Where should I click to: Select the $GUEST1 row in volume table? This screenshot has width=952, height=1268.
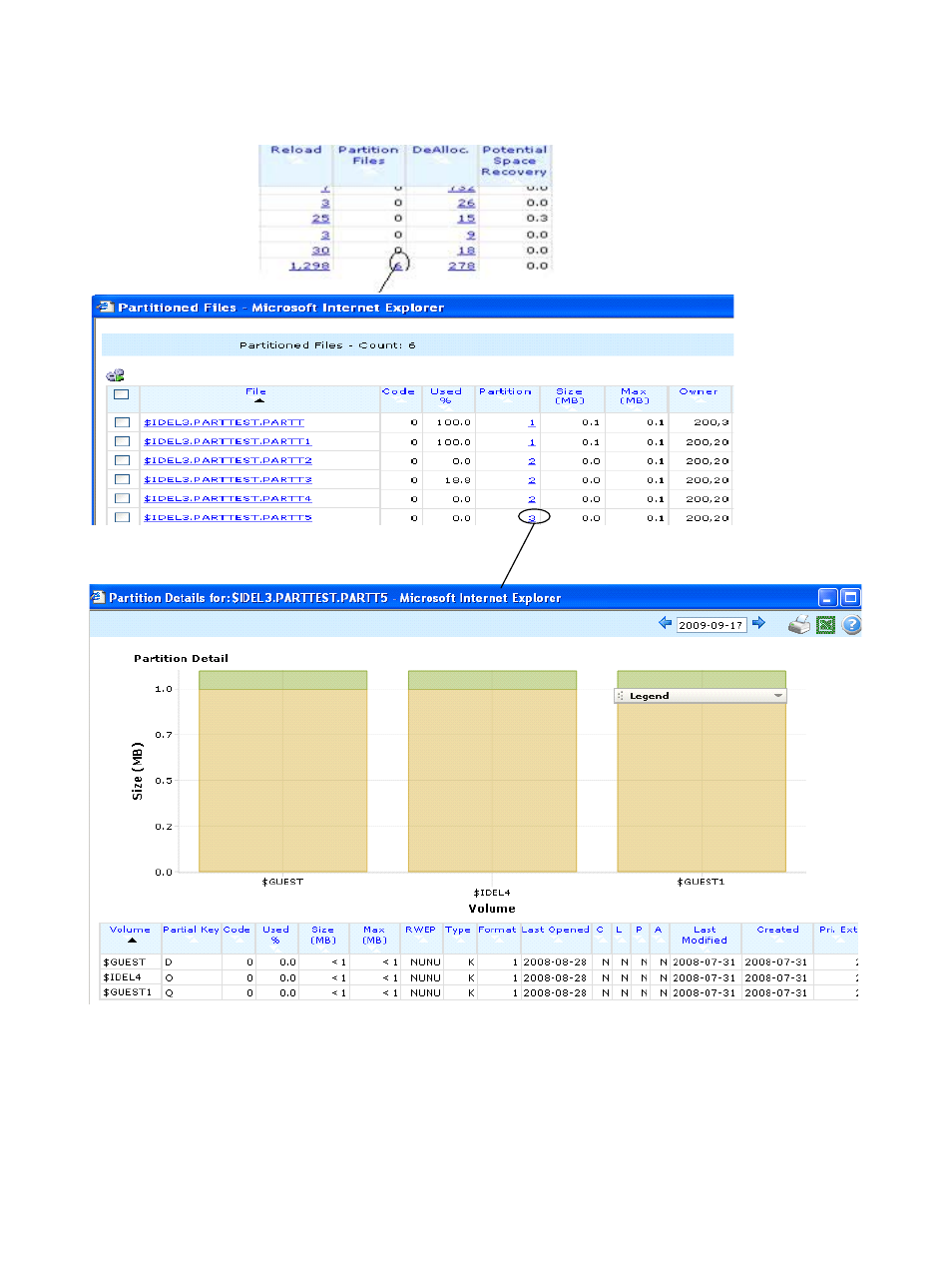point(479,992)
